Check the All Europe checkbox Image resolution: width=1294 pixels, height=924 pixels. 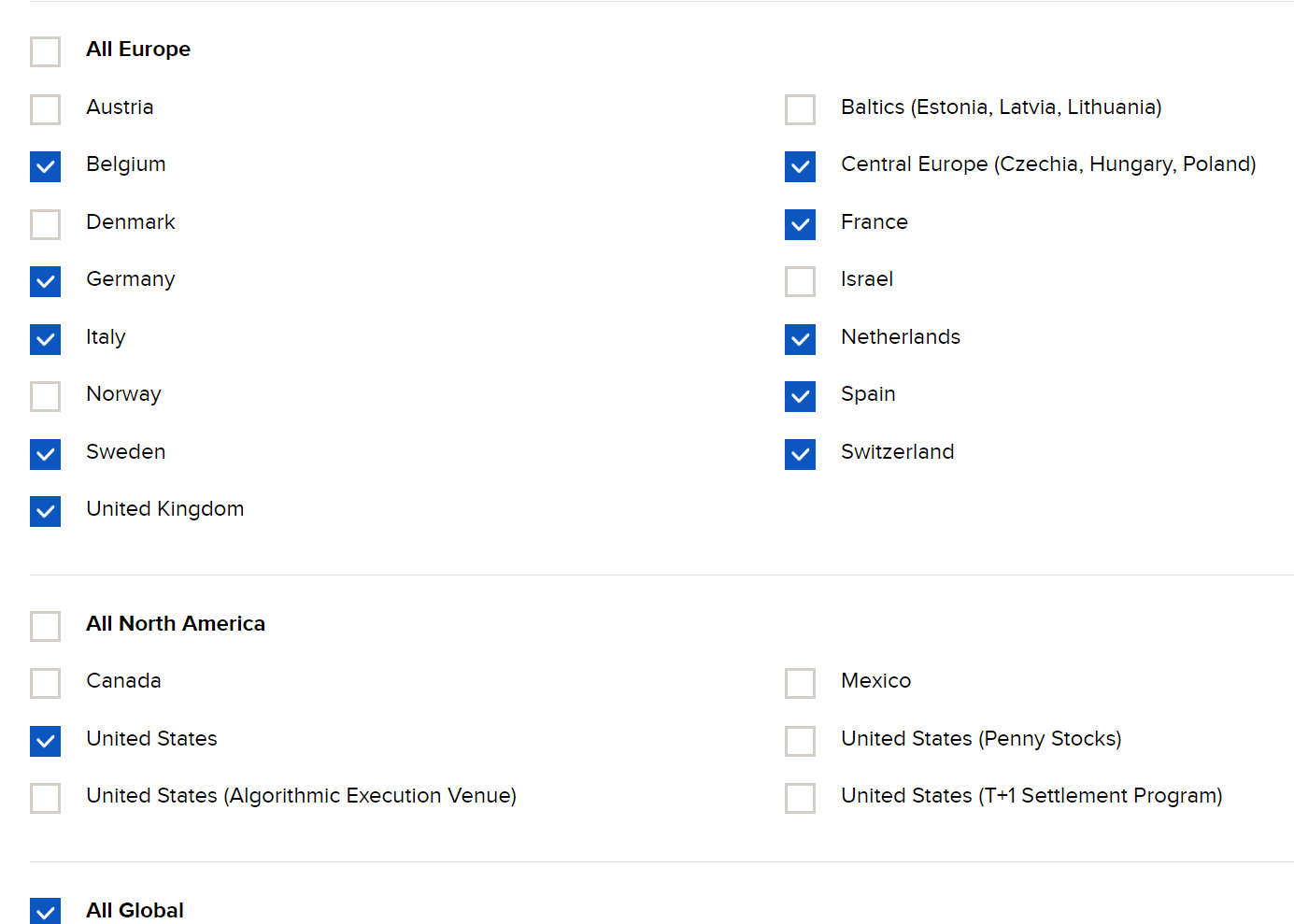(45, 51)
